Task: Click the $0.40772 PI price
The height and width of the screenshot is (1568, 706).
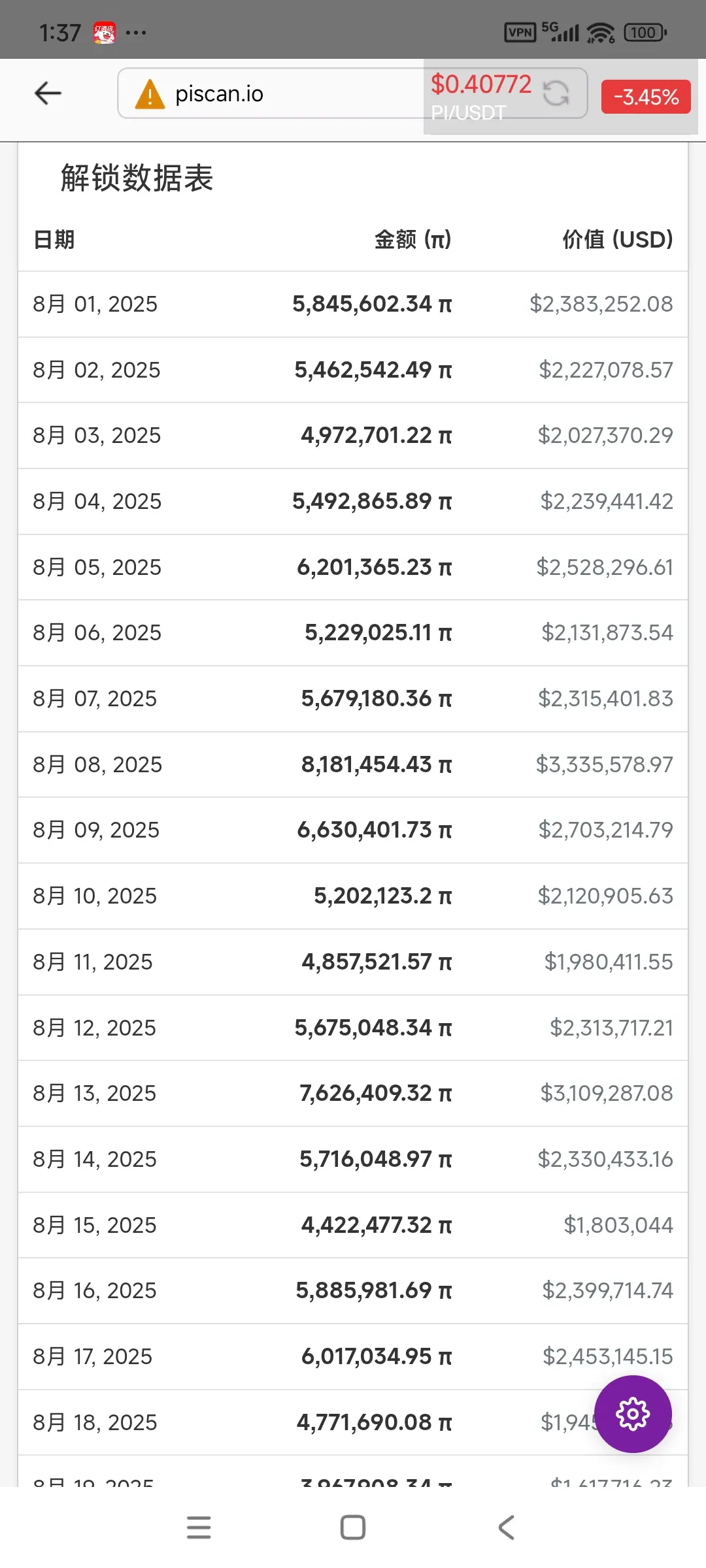Action: click(x=481, y=84)
